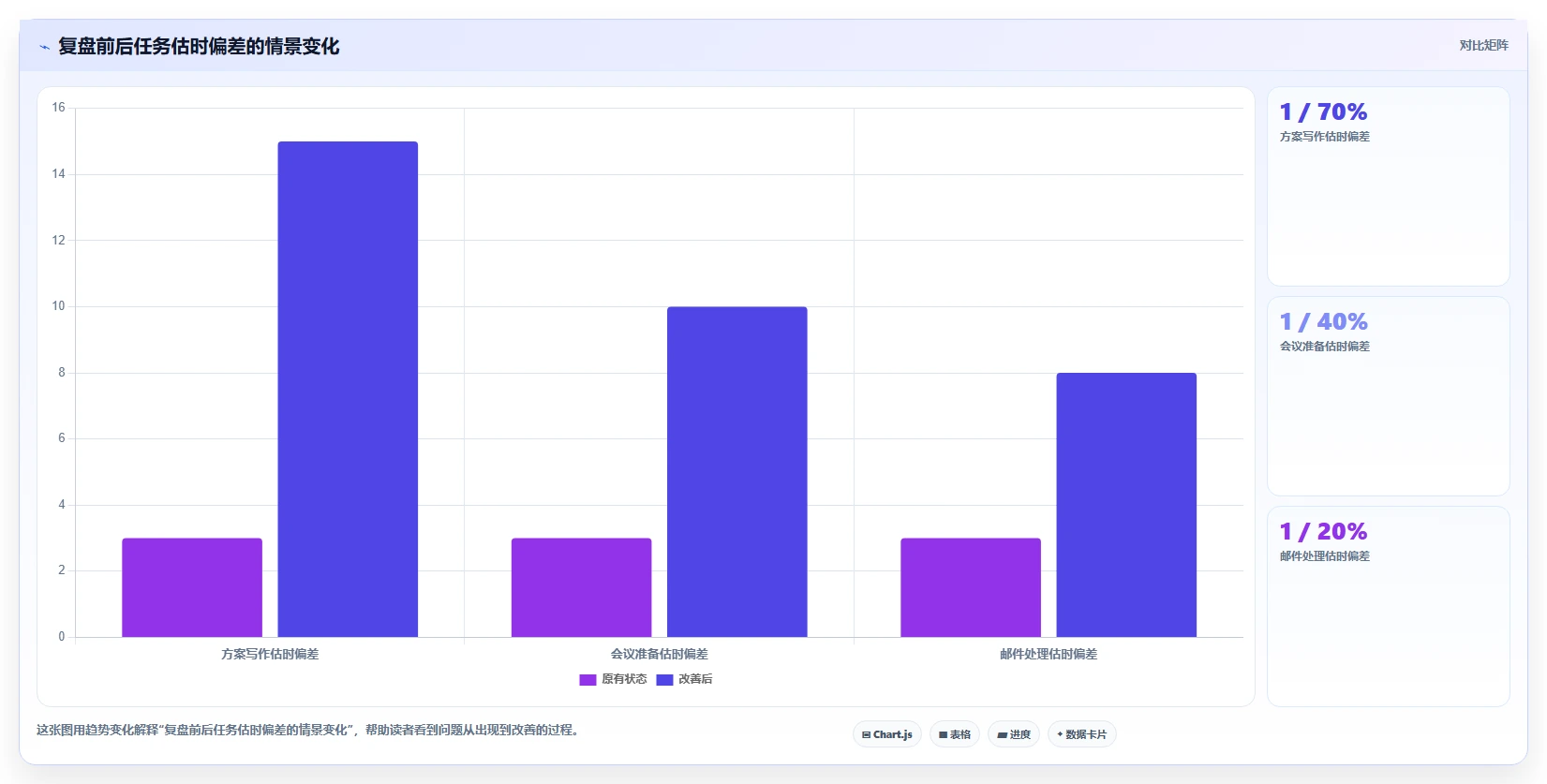This screenshot has width=1547, height=784.
Task: Click the y-axis value 10
Action: pyautogui.click(x=58, y=306)
